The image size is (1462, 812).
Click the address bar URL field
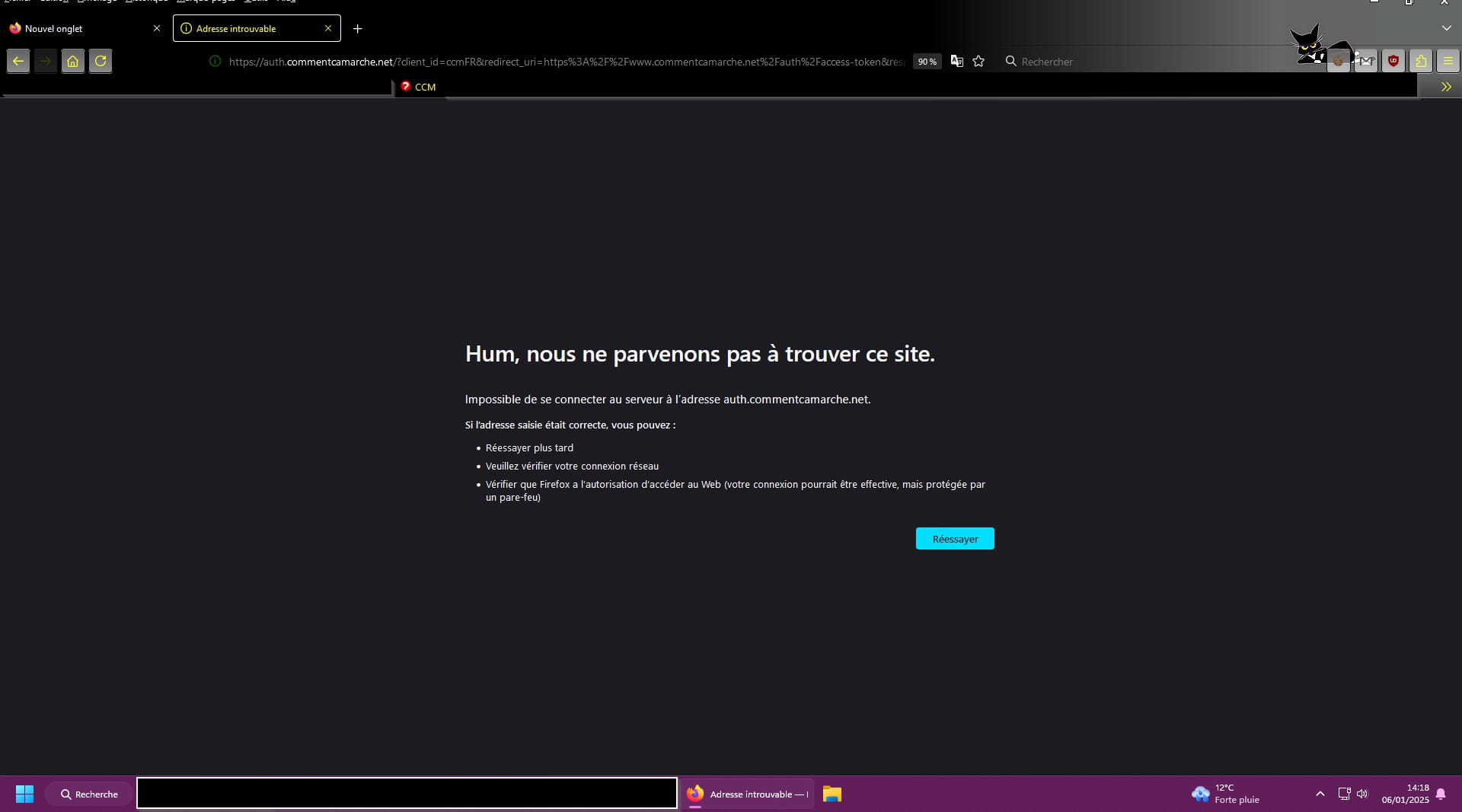(567, 62)
